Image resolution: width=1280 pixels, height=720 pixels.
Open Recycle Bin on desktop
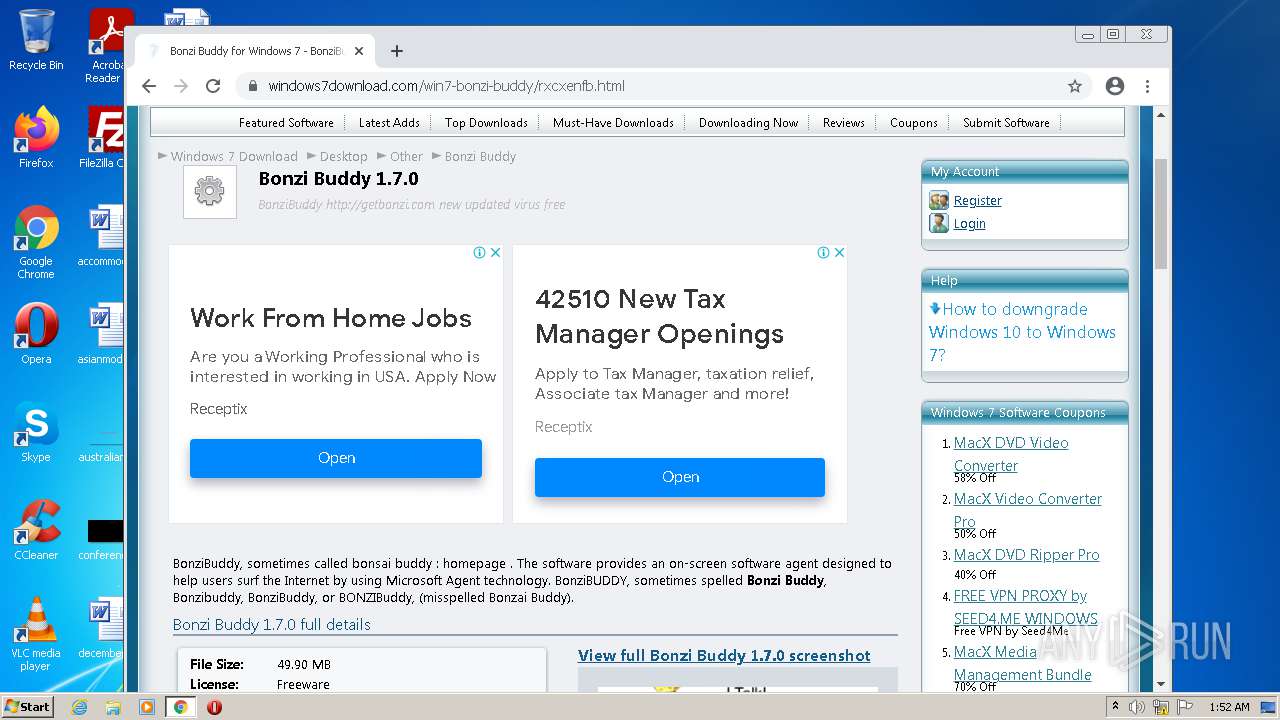(36, 40)
